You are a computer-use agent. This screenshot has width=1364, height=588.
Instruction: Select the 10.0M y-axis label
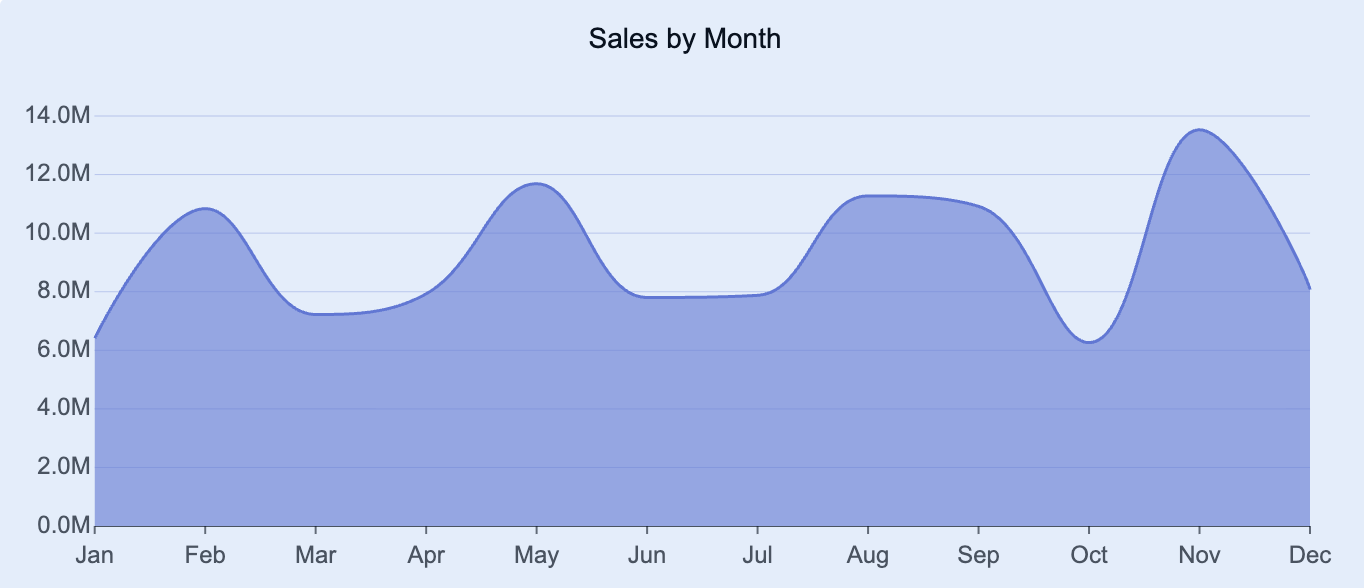click(57, 233)
